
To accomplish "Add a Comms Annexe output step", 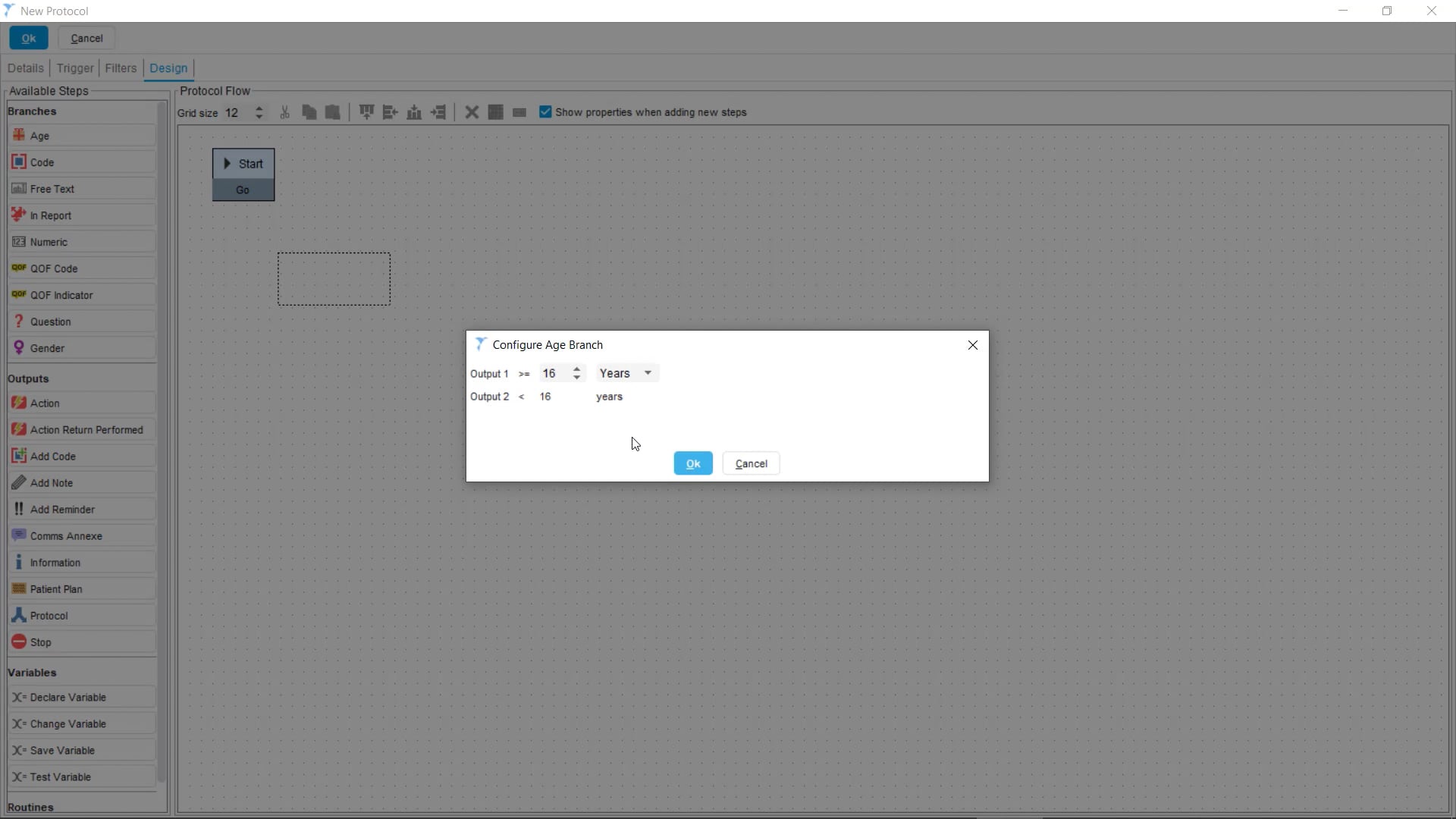I will point(82,536).
